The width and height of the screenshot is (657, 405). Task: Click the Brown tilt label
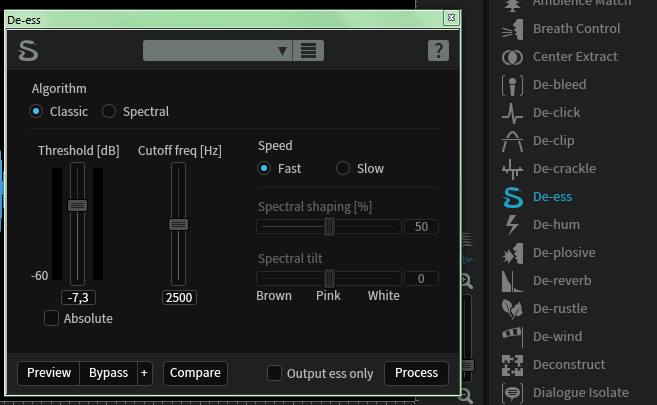click(x=274, y=296)
